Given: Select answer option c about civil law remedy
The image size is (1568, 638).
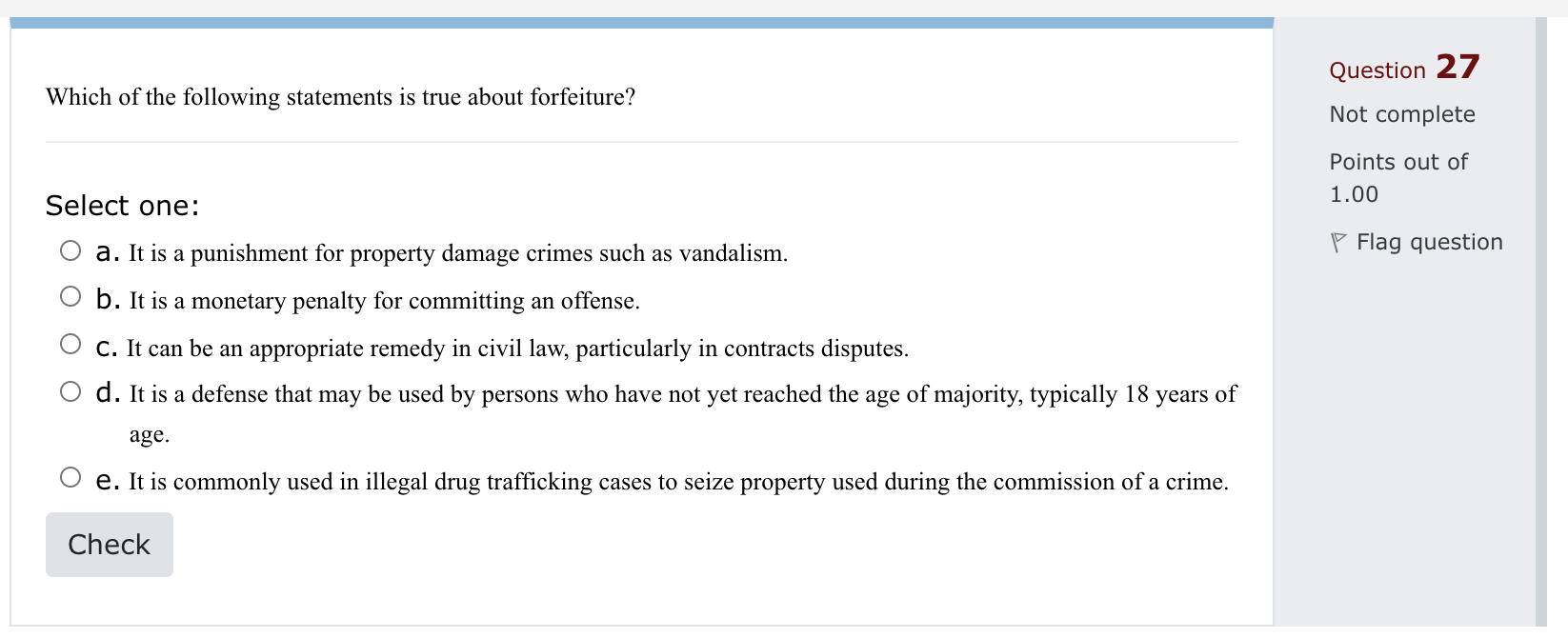Looking at the screenshot, I should point(70,343).
